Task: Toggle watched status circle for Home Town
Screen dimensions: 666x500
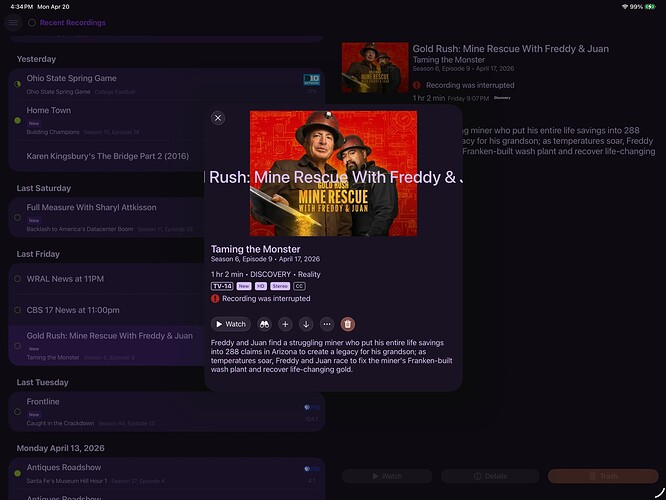Action: pos(17,121)
